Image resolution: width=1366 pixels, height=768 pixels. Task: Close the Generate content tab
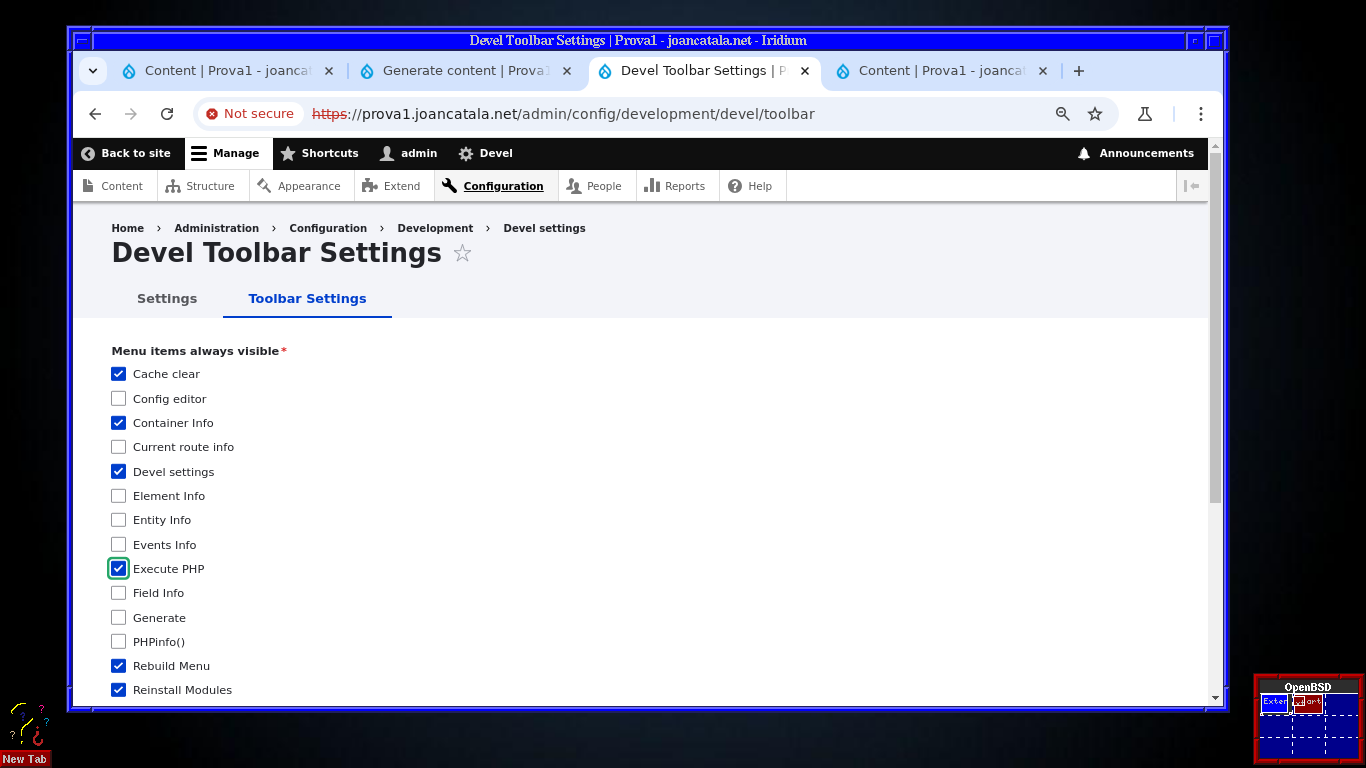click(x=567, y=71)
